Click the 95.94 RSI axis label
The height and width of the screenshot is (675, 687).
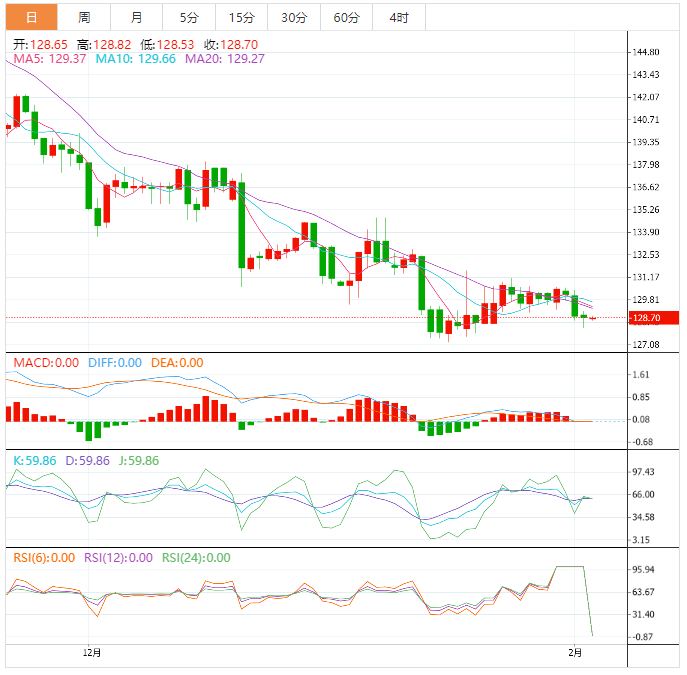click(643, 569)
